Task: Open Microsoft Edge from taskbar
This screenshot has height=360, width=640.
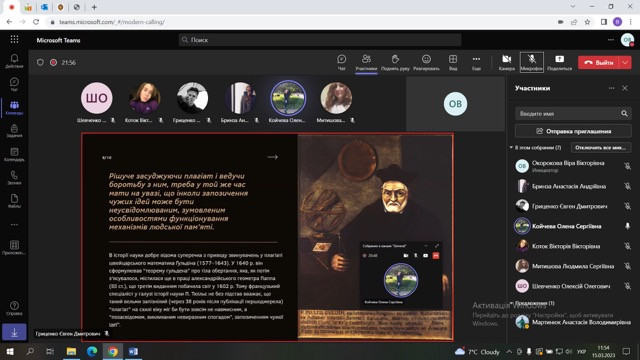Action: tap(92, 351)
